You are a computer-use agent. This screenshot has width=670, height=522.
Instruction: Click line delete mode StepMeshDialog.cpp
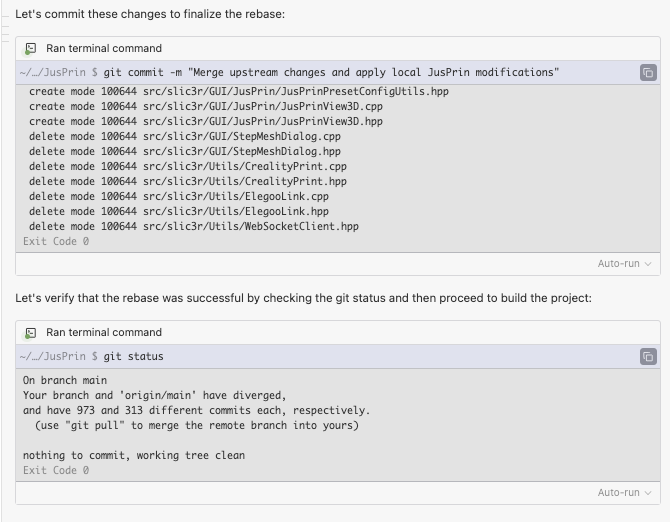[185, 136]
